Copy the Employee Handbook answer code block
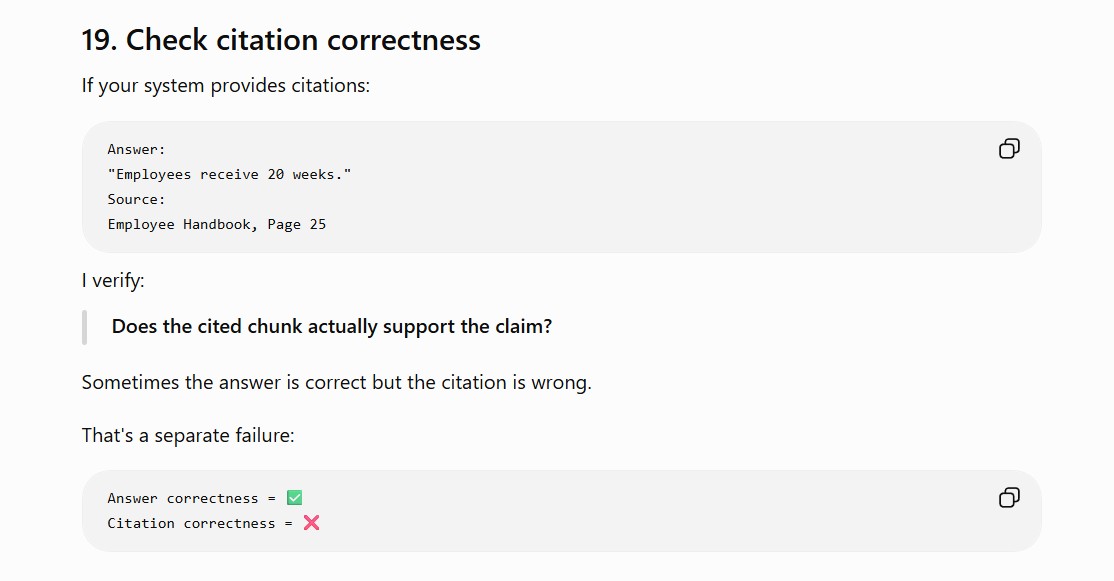The width and height of the screenshot is (1114, 581). [1009, 148]
